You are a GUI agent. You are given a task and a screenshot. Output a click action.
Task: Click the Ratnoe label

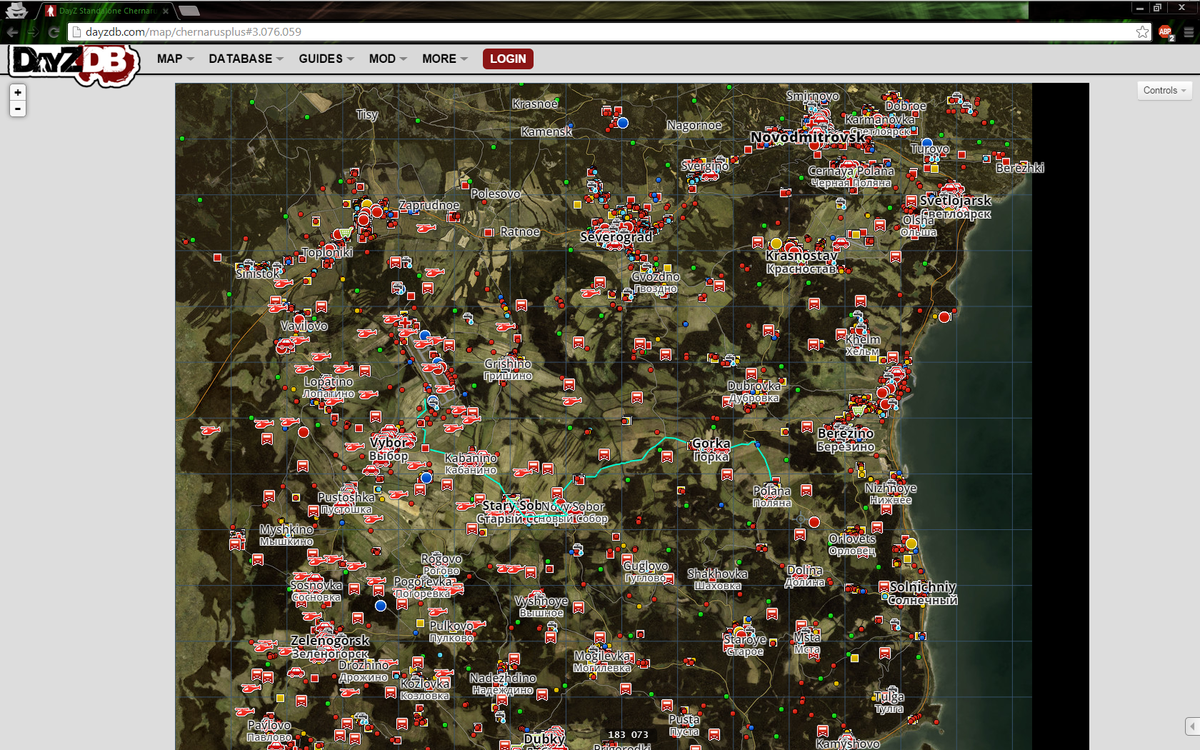pos(520,232)
